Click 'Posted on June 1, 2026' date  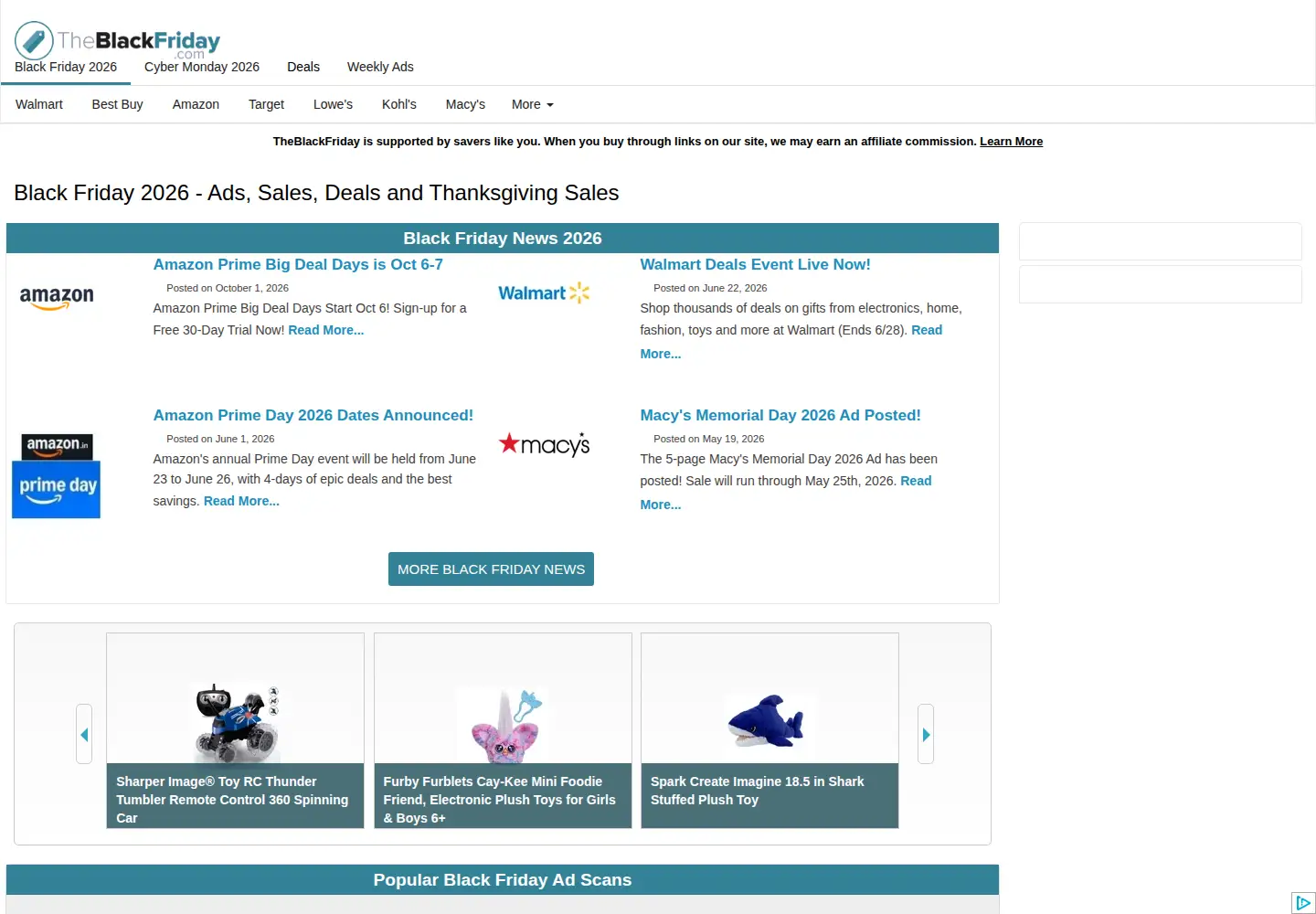click(x=220, y=439)
